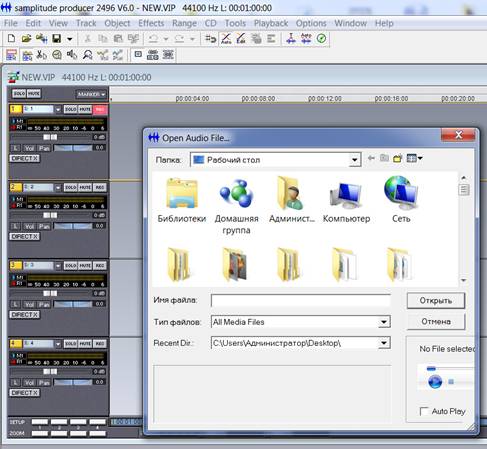Click the Открыть button
Image resolution: width=487 pixels, height=449 pixels.
436,301
